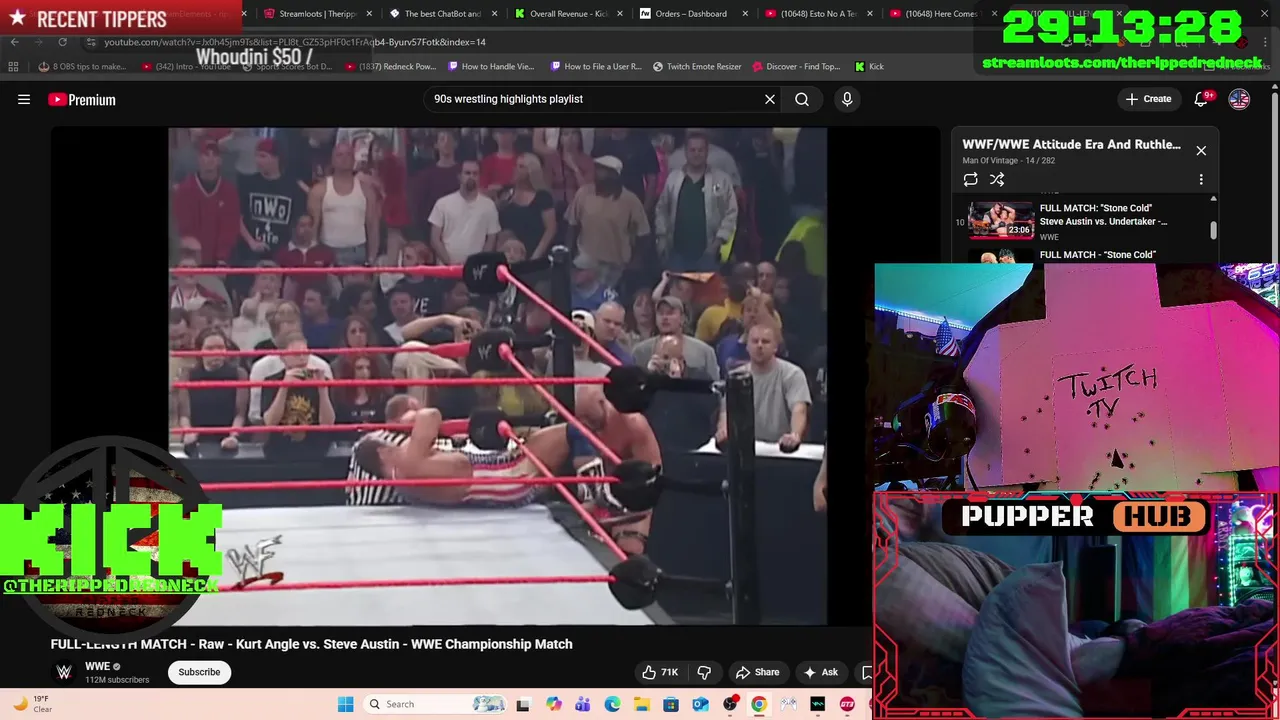Open OBS Studio from the taskbar
The height and width of the screenshot is (720, 1280).
[x=730, y=704]
